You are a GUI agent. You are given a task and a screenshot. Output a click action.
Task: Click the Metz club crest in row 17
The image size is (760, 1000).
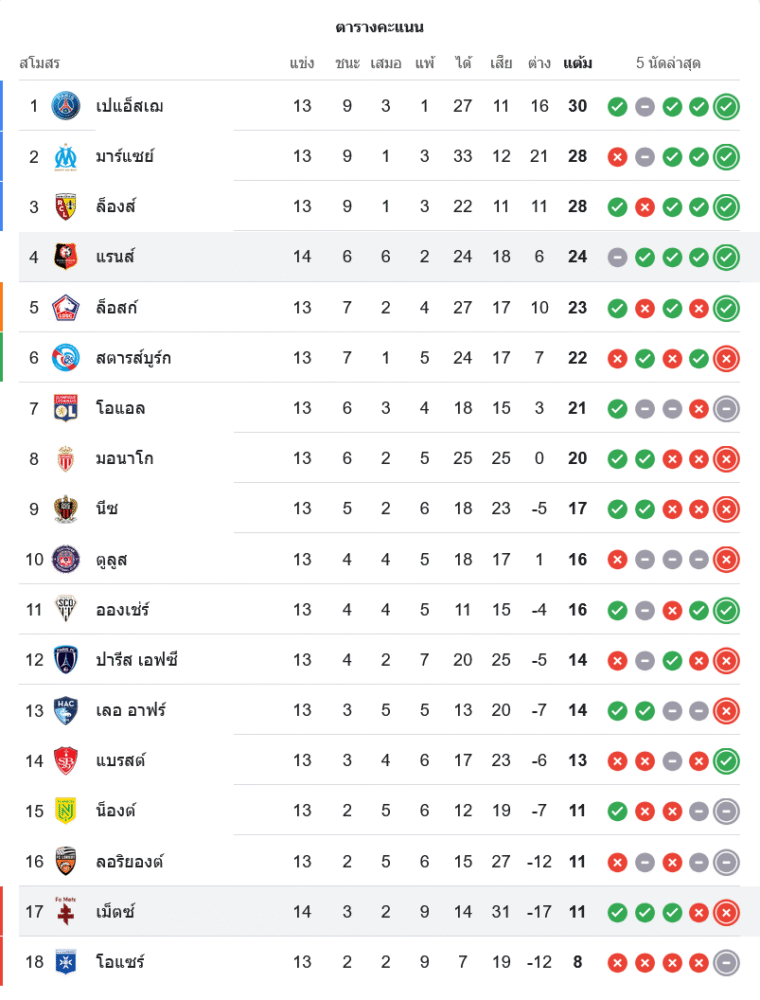pyautogui.click(x=66, y=911)
